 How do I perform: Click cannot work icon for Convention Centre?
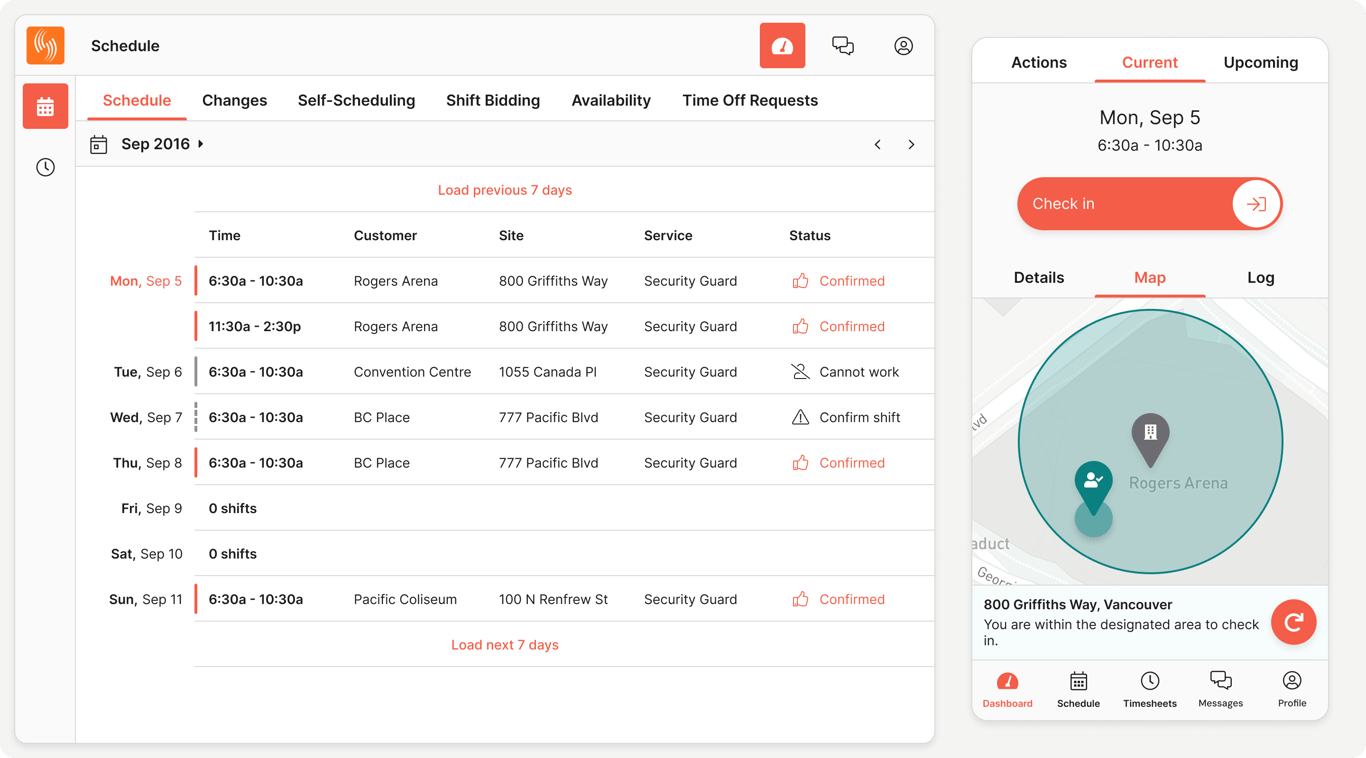(800, 372)
